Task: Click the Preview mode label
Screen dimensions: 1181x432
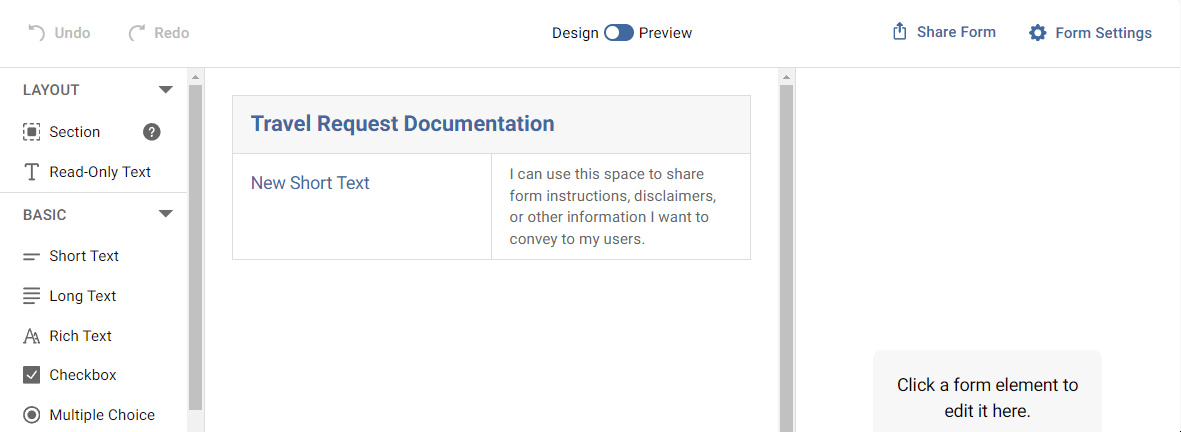Action: pyautogui.click(x=666, y=33)
